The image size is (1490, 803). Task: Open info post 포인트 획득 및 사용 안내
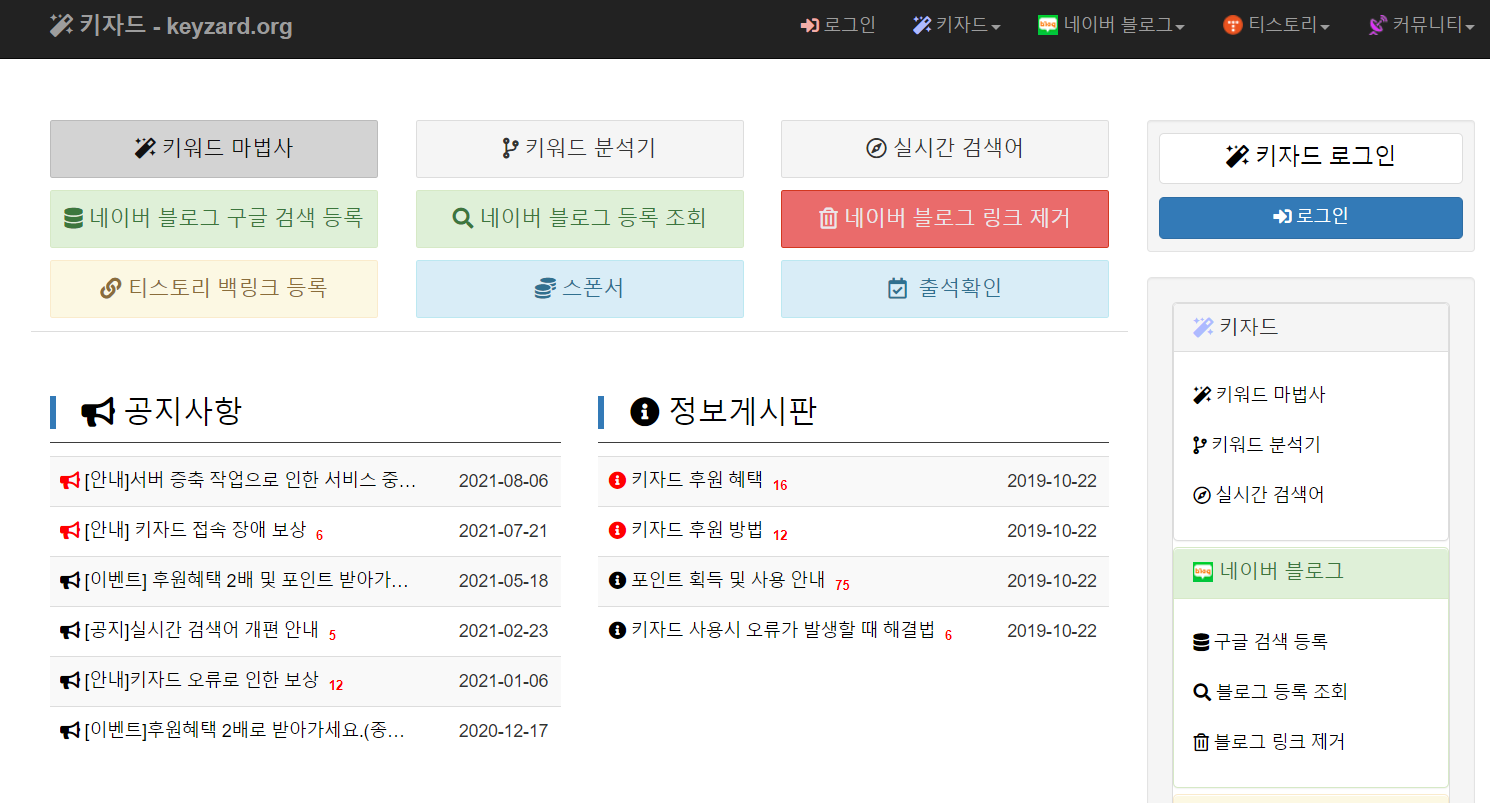pos(728,581)
